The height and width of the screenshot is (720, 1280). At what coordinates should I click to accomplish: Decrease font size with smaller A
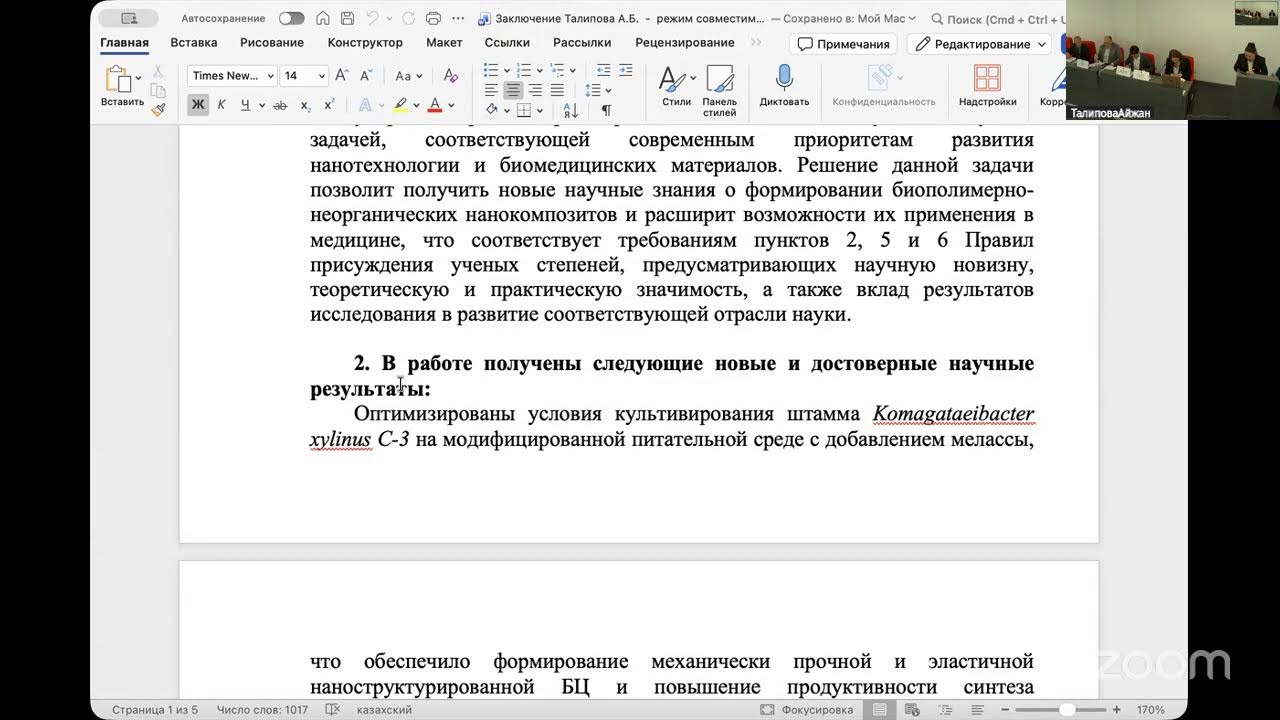point(366,76)
